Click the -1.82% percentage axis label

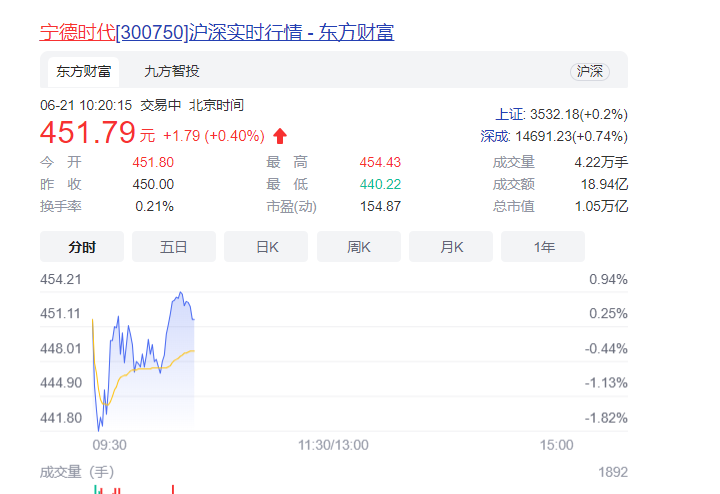tap(606, 418)
